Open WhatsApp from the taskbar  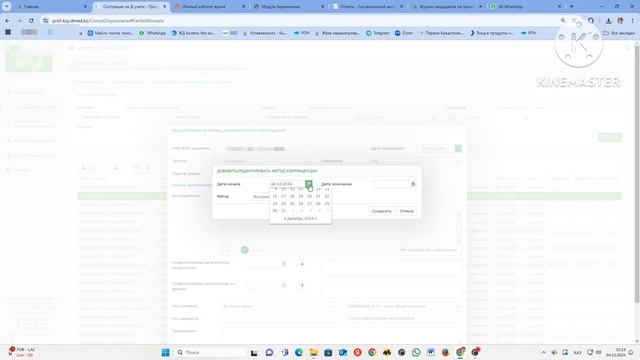point(416,352)
